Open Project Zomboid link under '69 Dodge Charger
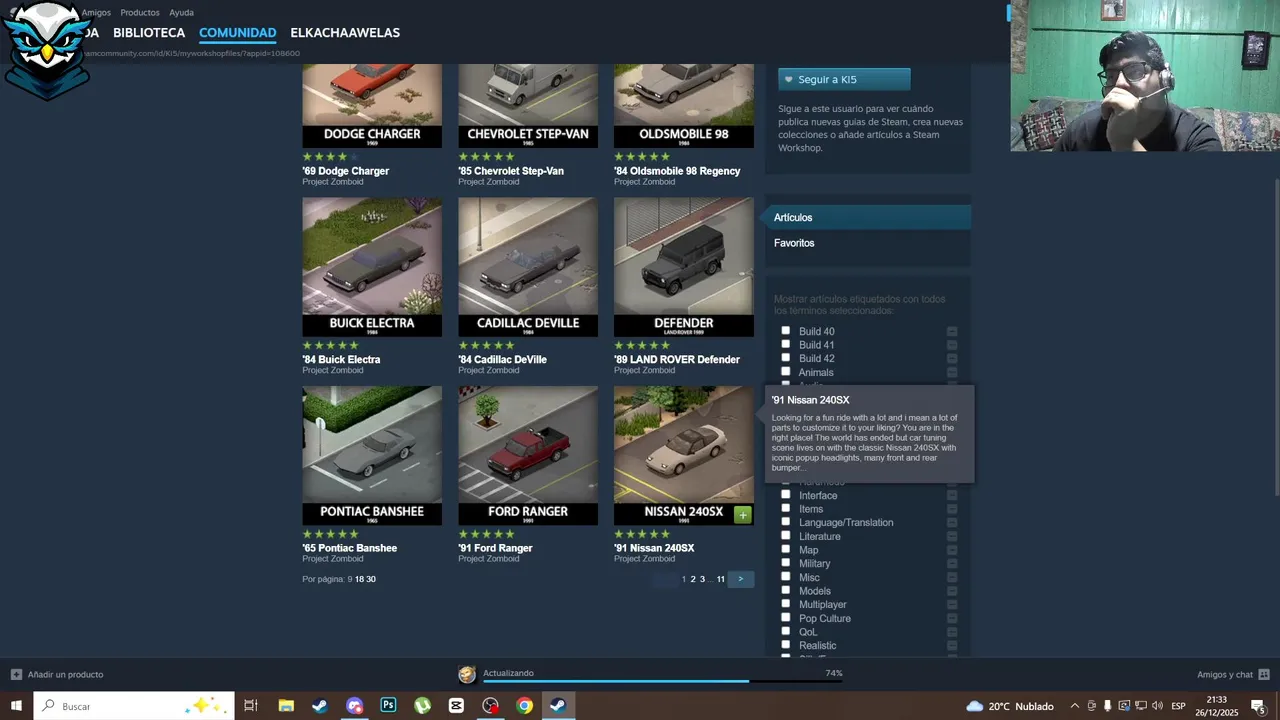The width and height of the screenshot is (1280, 720). pos(333,182)
